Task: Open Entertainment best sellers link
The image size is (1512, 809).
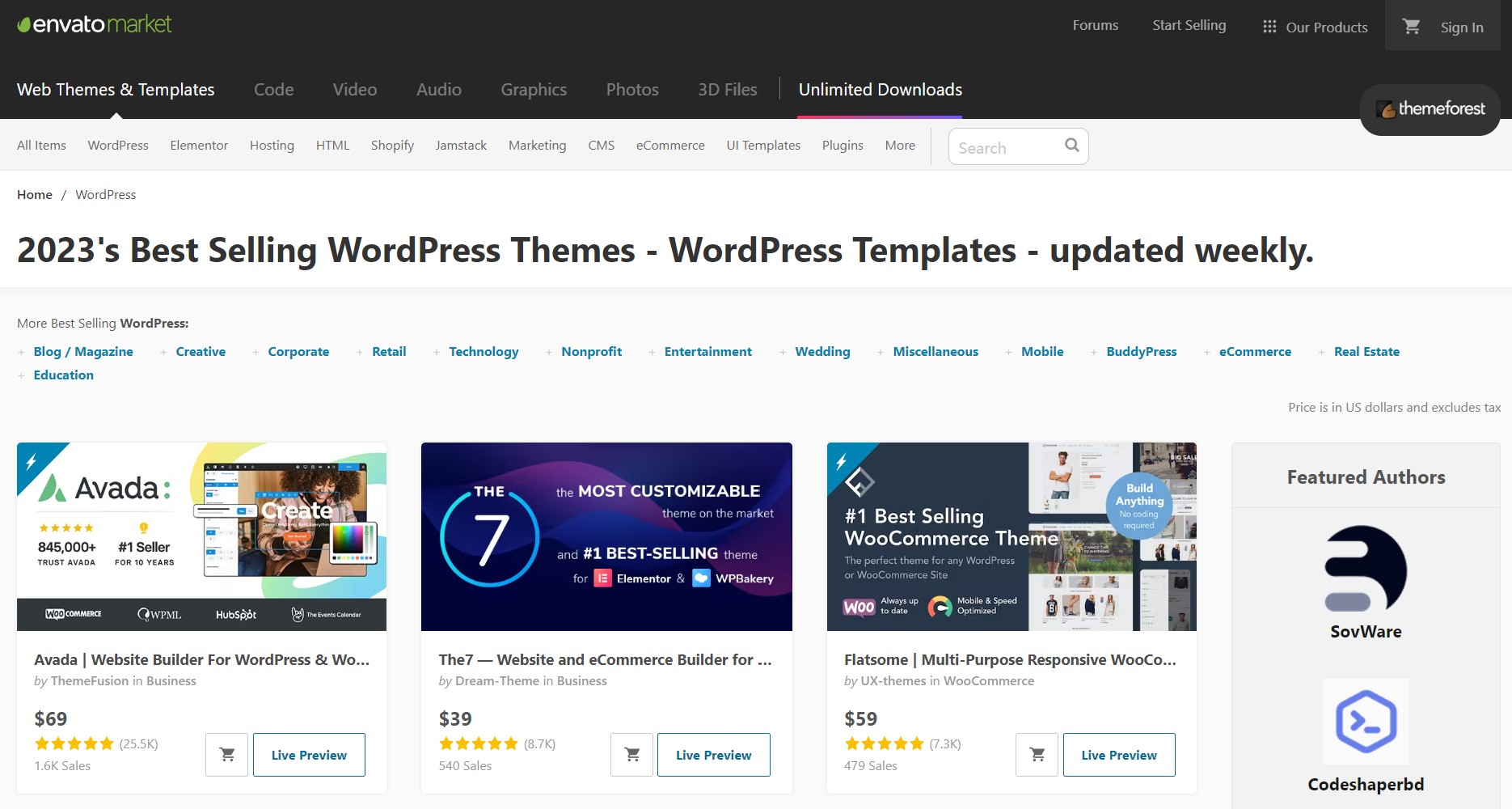Action: [708, 352]
